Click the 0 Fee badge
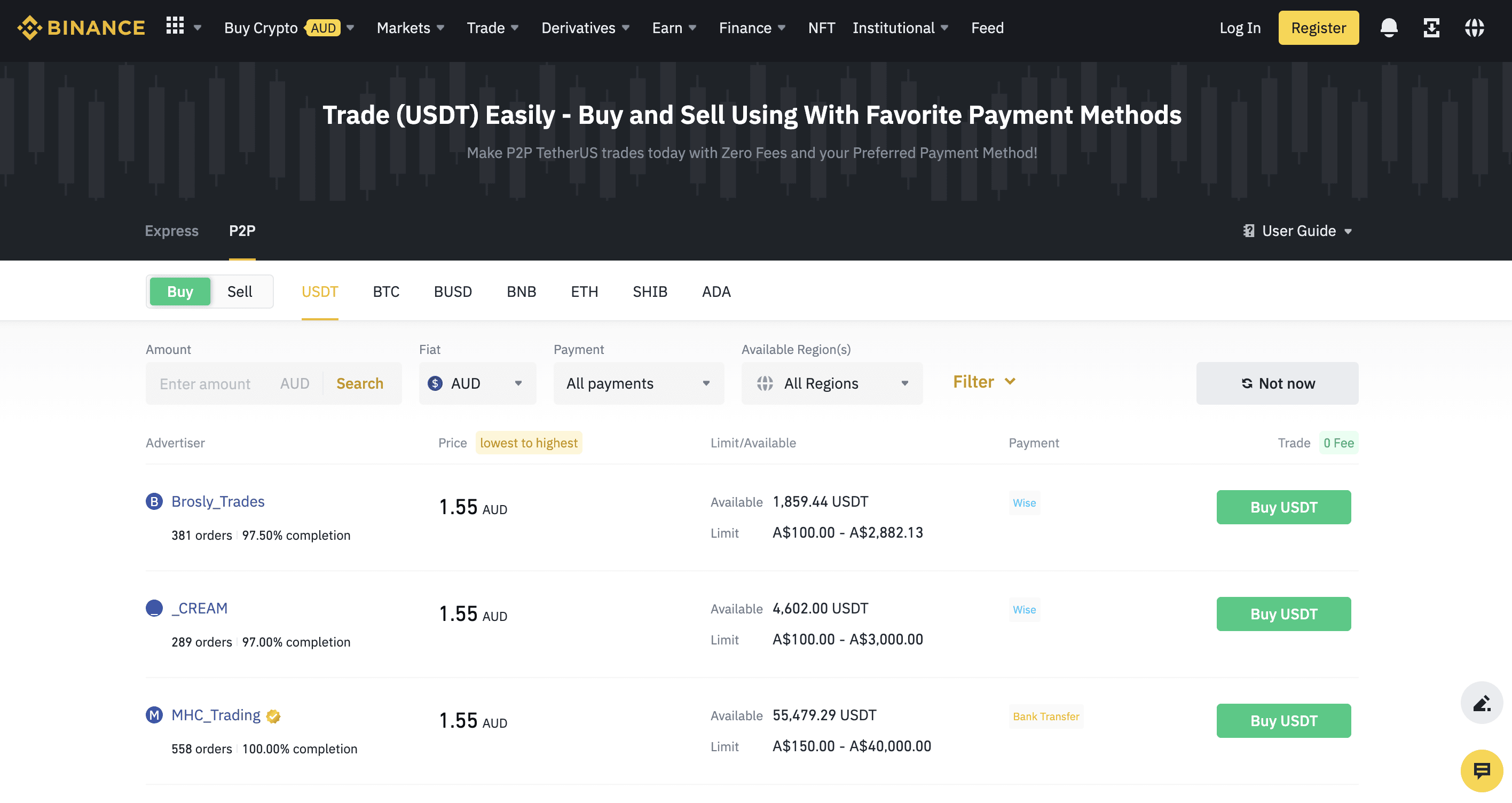This screenshot has width=1512, height=803. (1338, 443)
